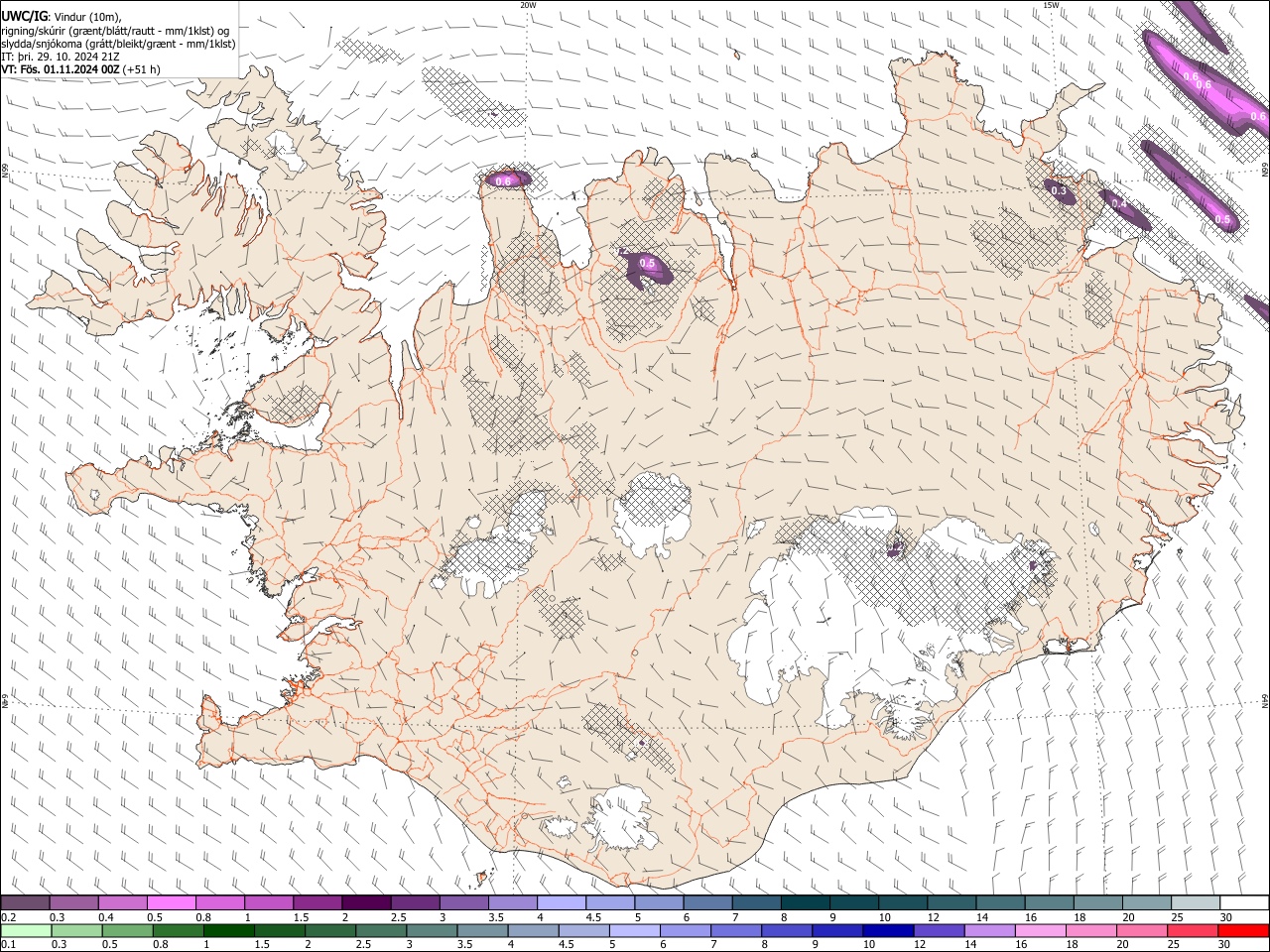Click the lavender swatch labeled 4 in upper scale
Viewport: 1270px width, 952px height.
[x=561, y=903]
